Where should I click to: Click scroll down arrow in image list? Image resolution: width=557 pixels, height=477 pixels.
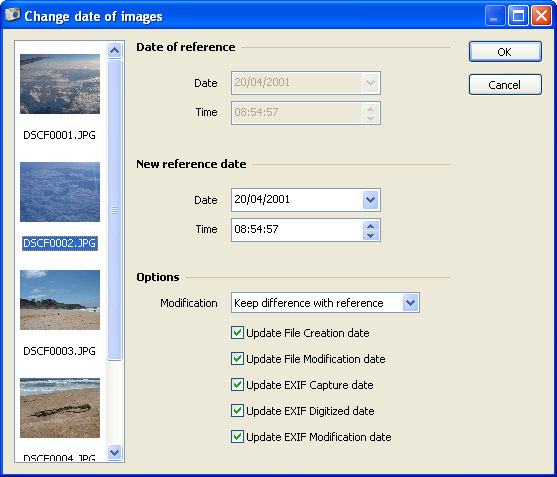(114, 452)
